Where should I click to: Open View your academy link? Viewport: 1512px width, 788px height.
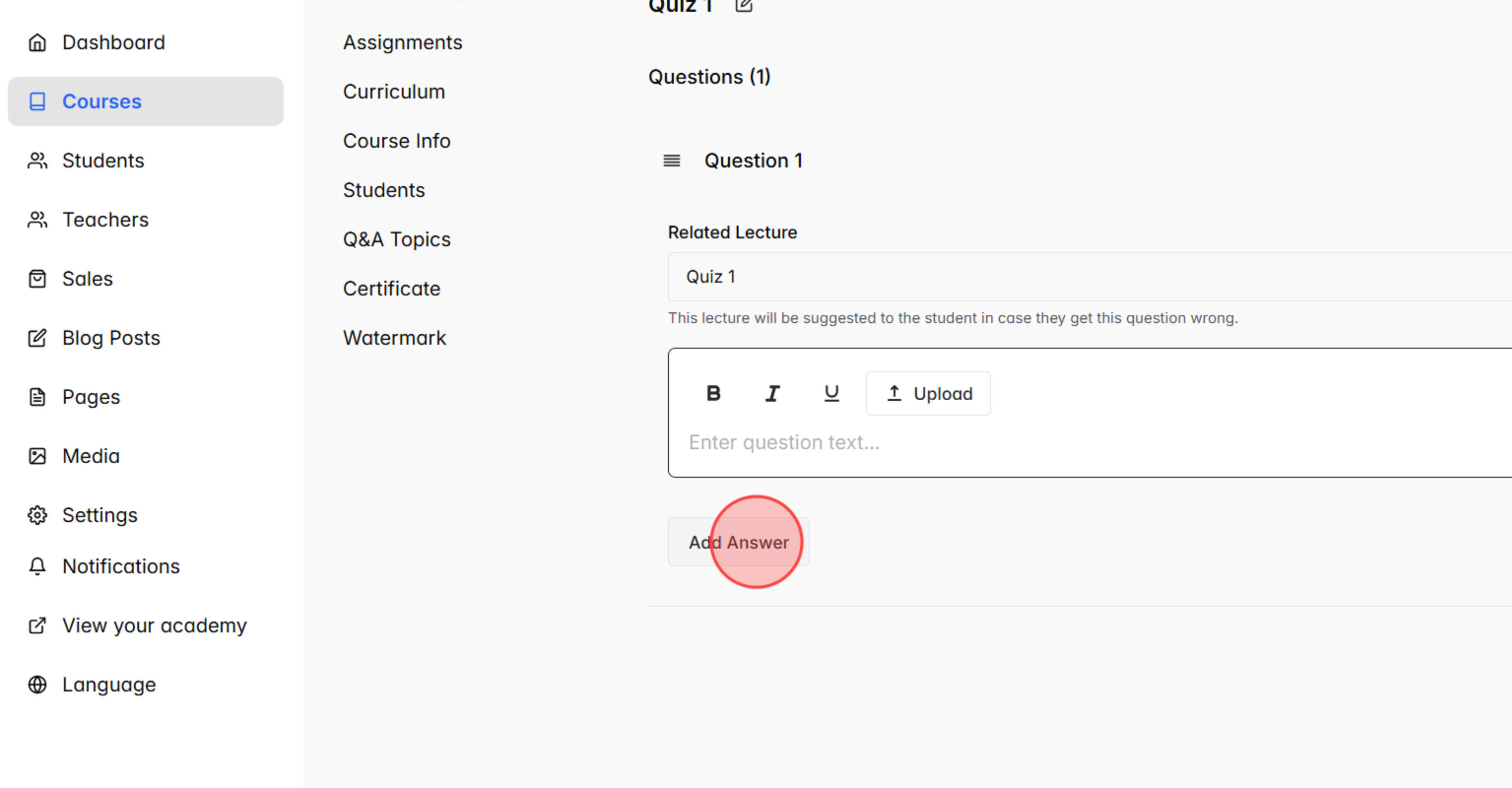(154, 625)
